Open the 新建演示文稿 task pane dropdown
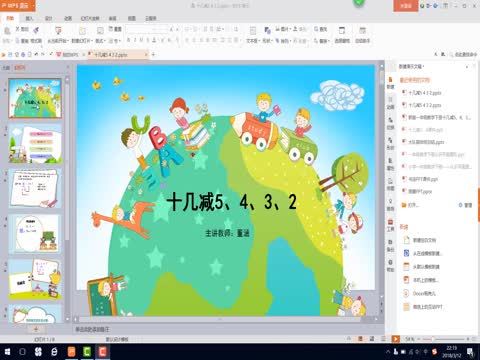Screen dimensions: 480x360 pyautogui.click(x=411, y=67)
